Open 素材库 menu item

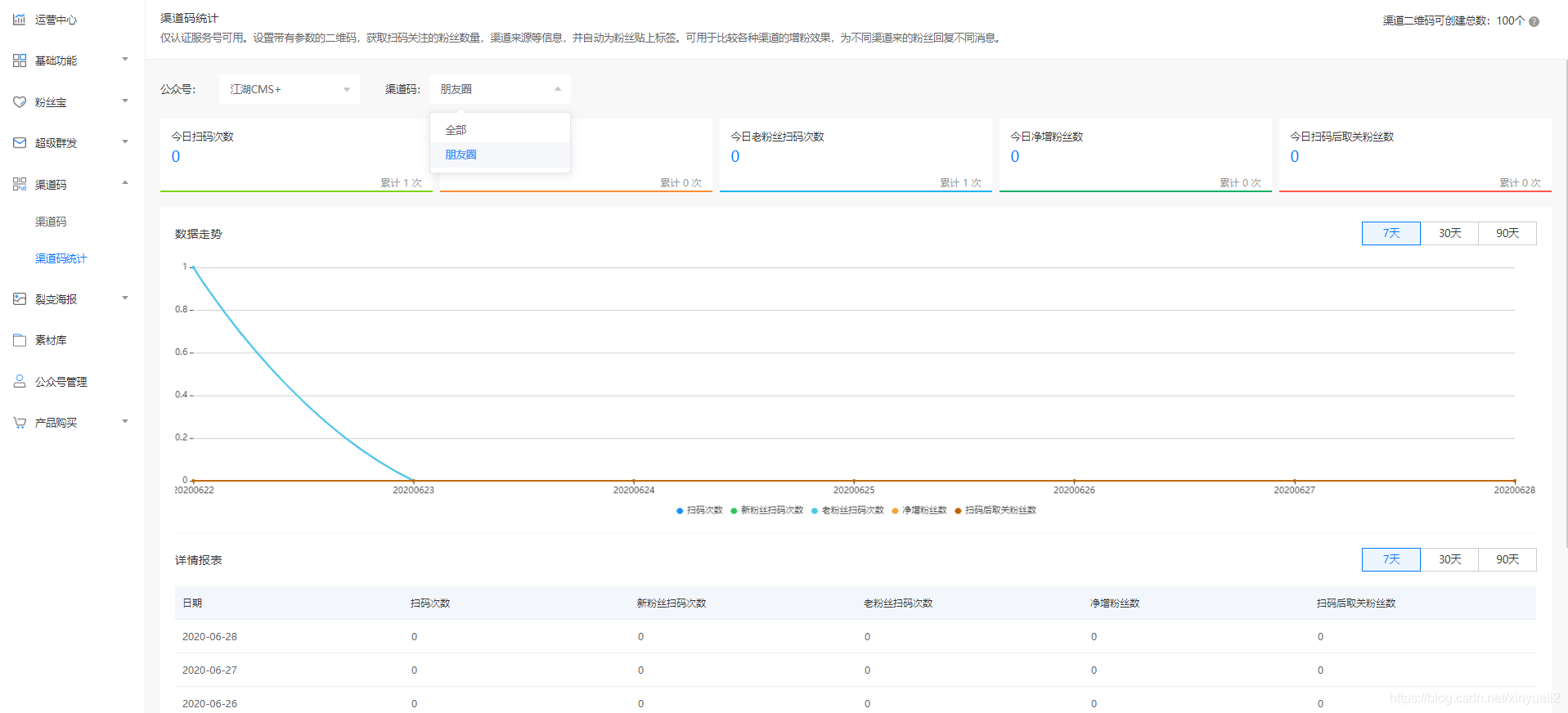(x=51, y=340)
